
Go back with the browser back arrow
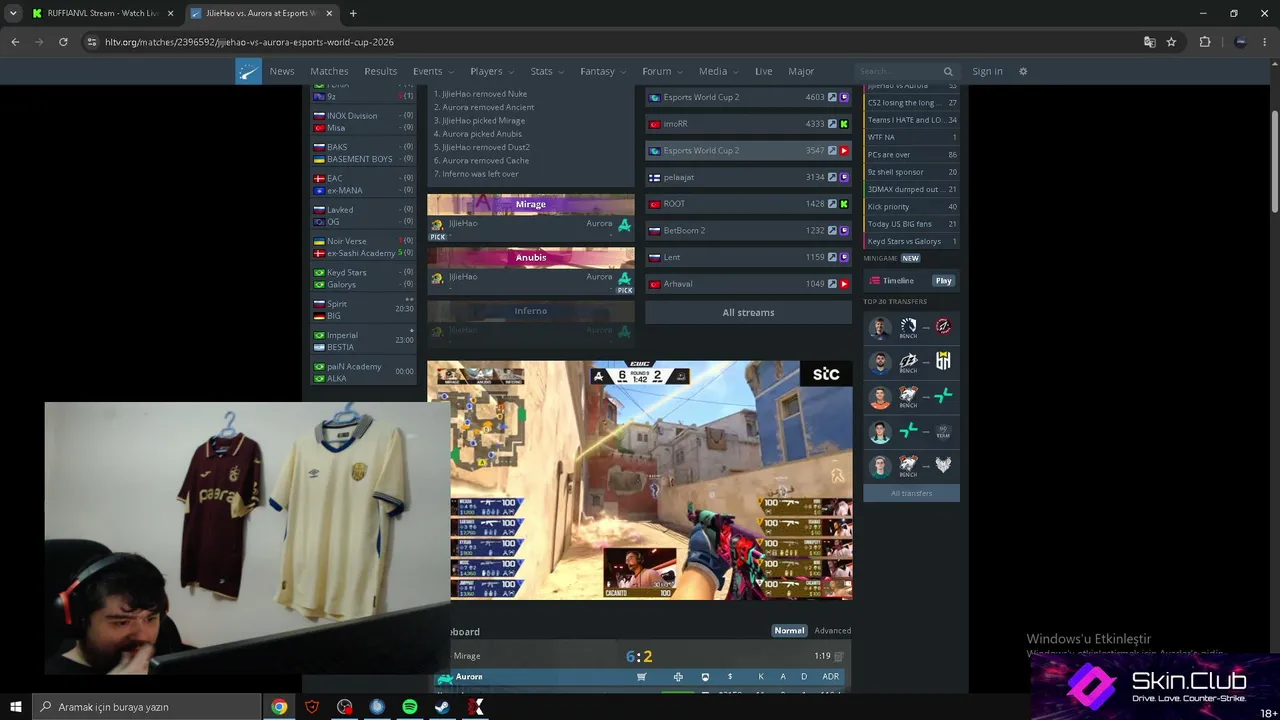[15, 42]
